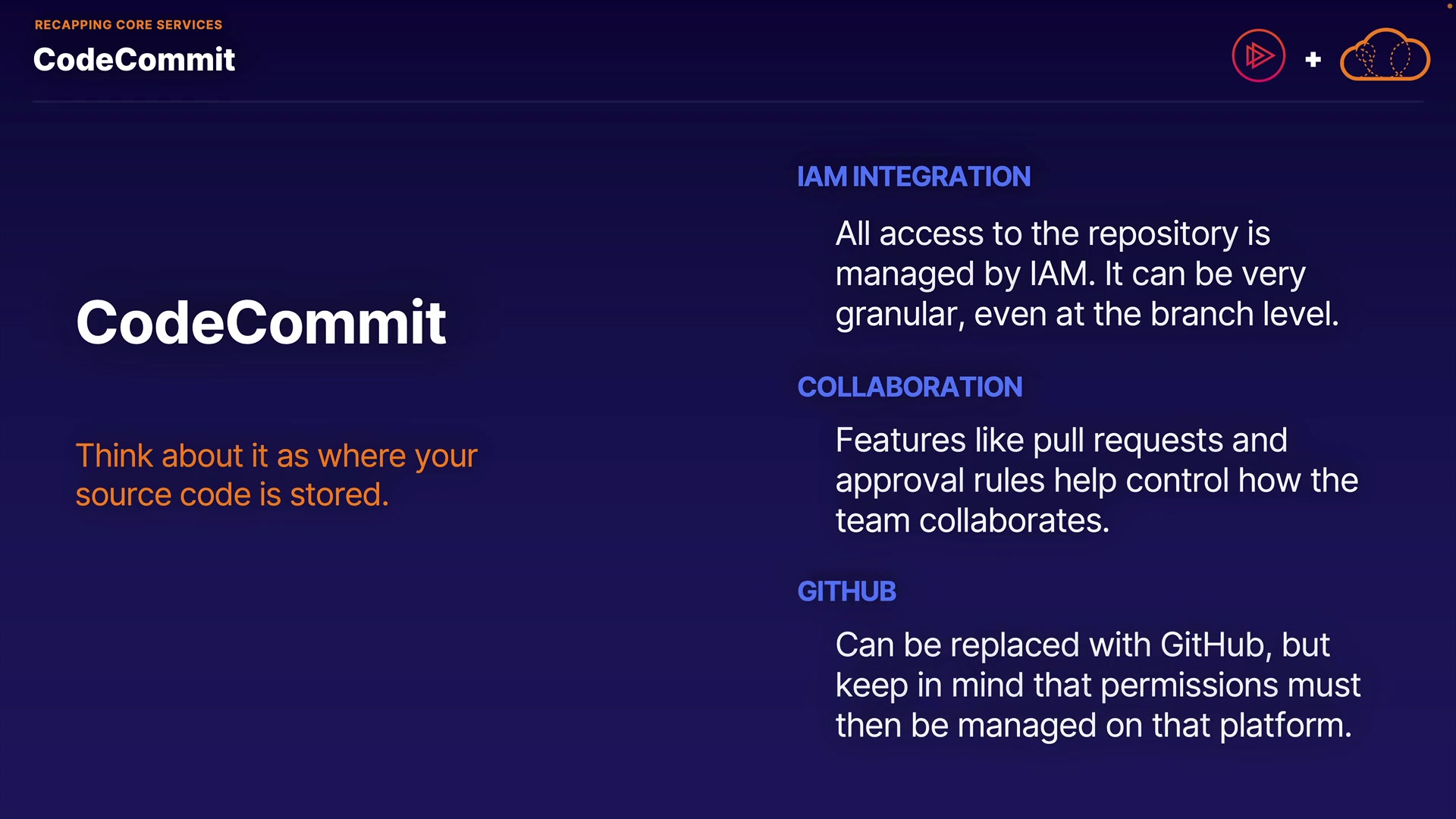Click the horizontal divider line under header
The width and height of the screenshot is (1456, 819).
click(728, 102)
